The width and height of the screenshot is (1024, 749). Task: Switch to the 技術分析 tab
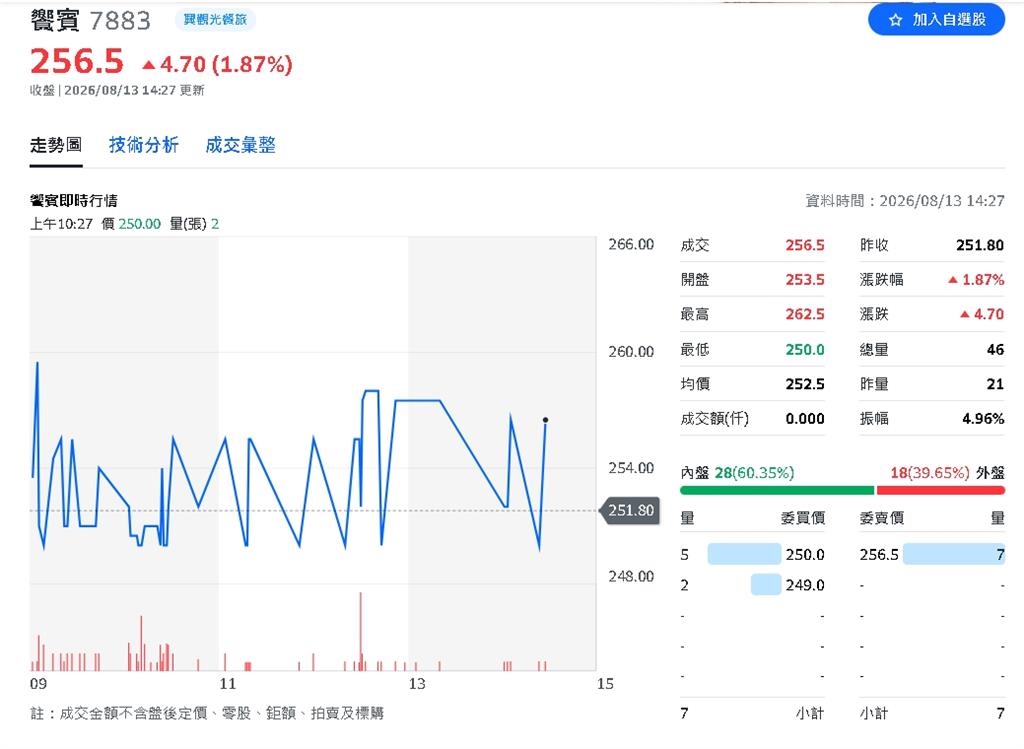(144, 145)
